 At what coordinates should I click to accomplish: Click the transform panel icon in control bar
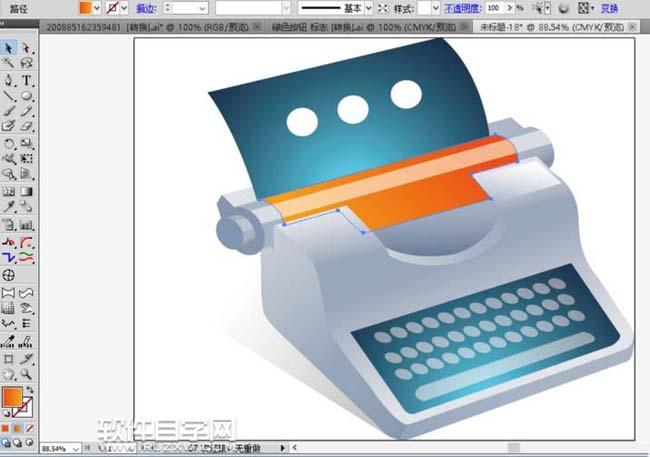click(584, 8)
